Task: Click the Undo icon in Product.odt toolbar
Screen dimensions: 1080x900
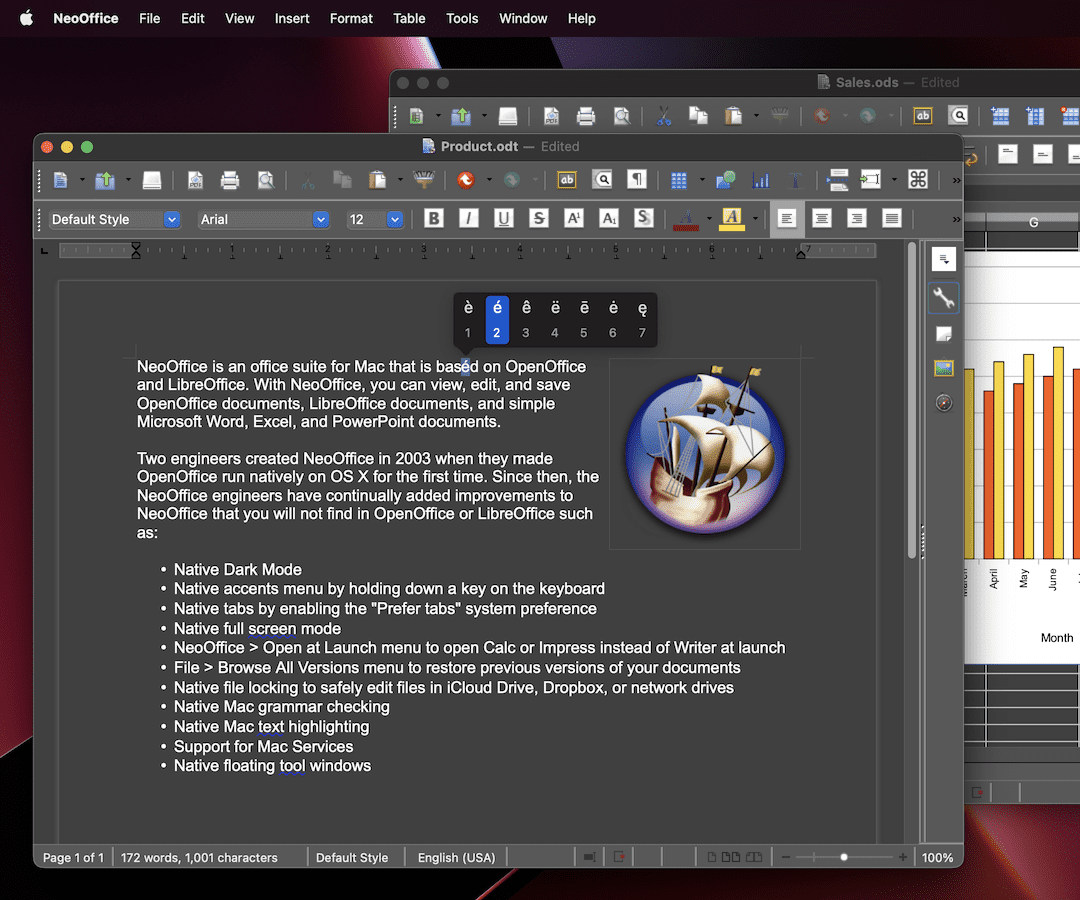Action: 466,180
